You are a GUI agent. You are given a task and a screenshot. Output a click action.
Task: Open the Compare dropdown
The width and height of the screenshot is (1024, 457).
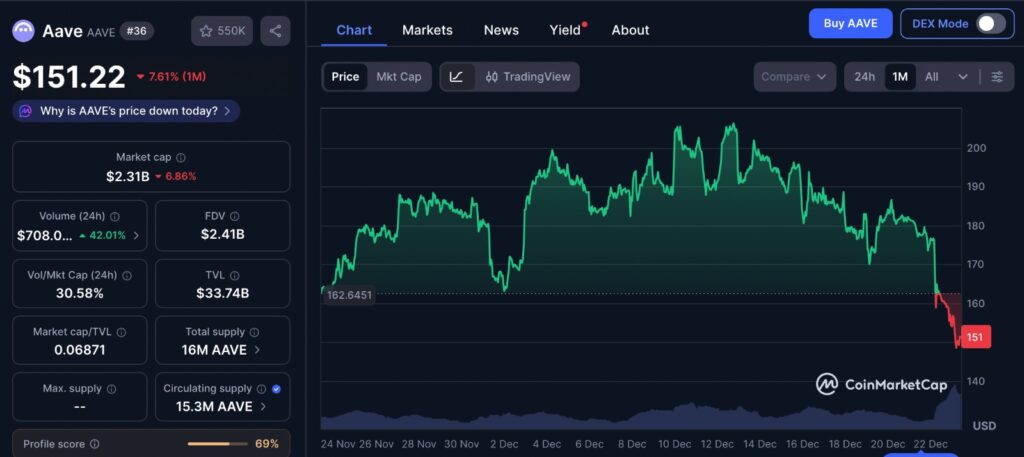[x=794, y=77]
